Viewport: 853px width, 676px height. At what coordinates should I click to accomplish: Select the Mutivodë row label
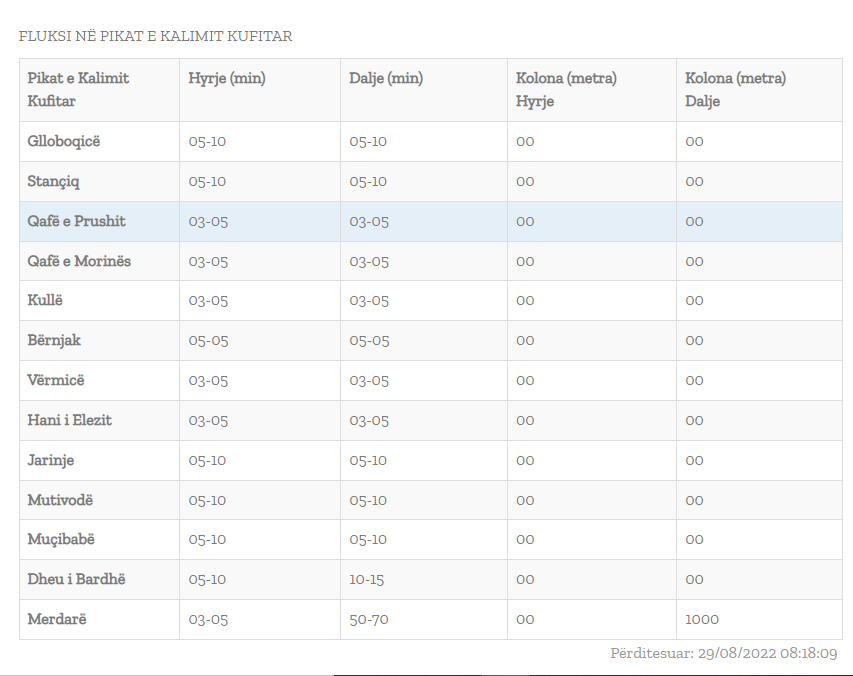tap(60, 500)
